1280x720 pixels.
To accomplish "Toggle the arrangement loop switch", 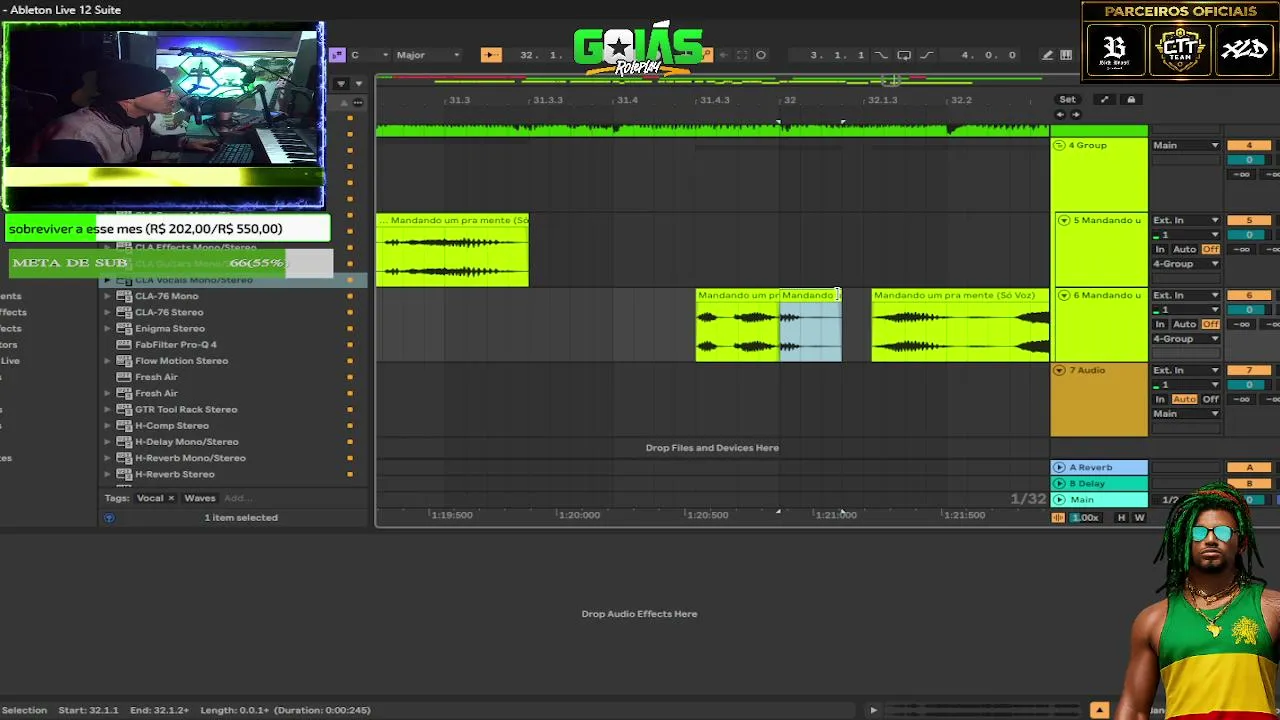I will (x=904, y=55).
